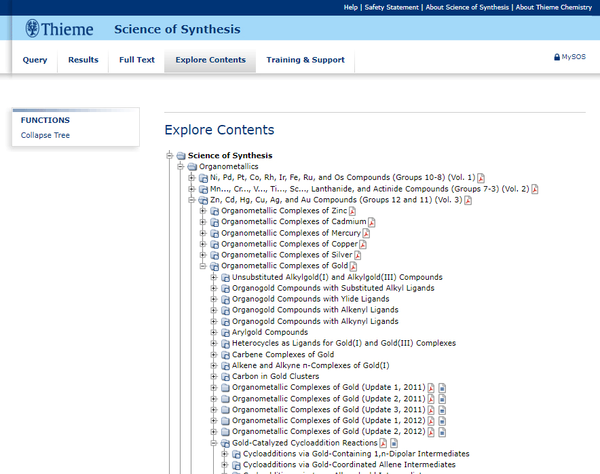Open document icon for Gold Update 2, 2011
Viewport: 600px width, 474px height.
coord(442,399)
